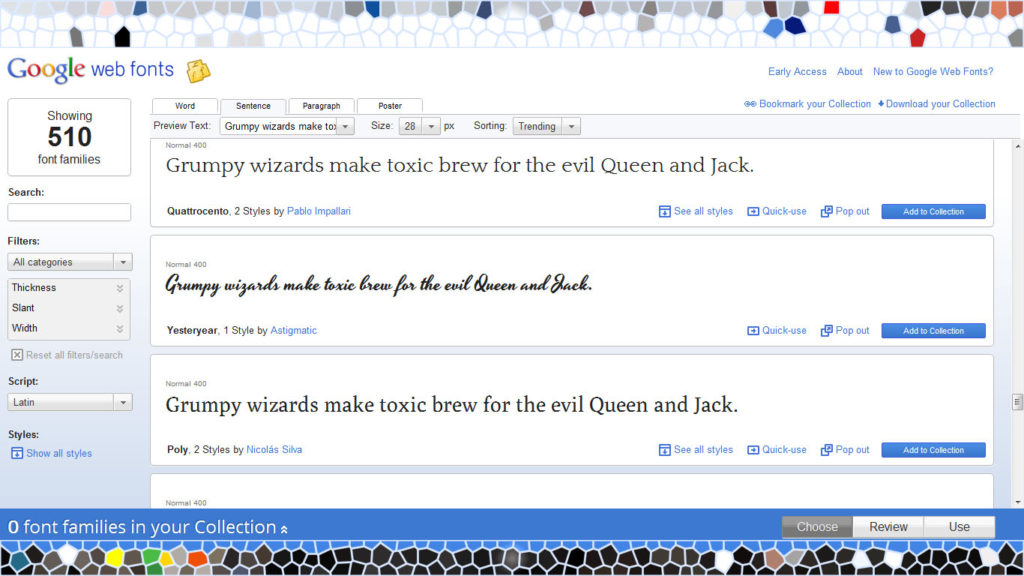Click Quick-use icon for Quattrocento font
Image resolution: width=1024 pixels, height=576 pixels.
tap(753, 212)
